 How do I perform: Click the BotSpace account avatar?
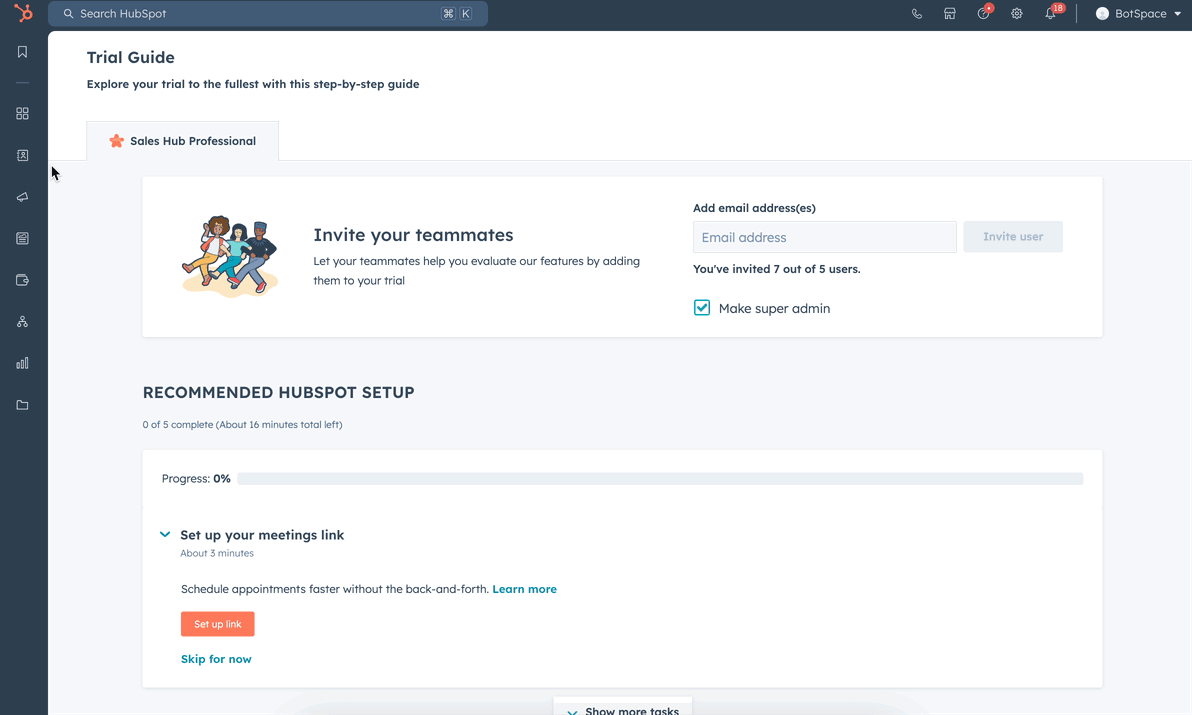click(x=1102, y=14)
